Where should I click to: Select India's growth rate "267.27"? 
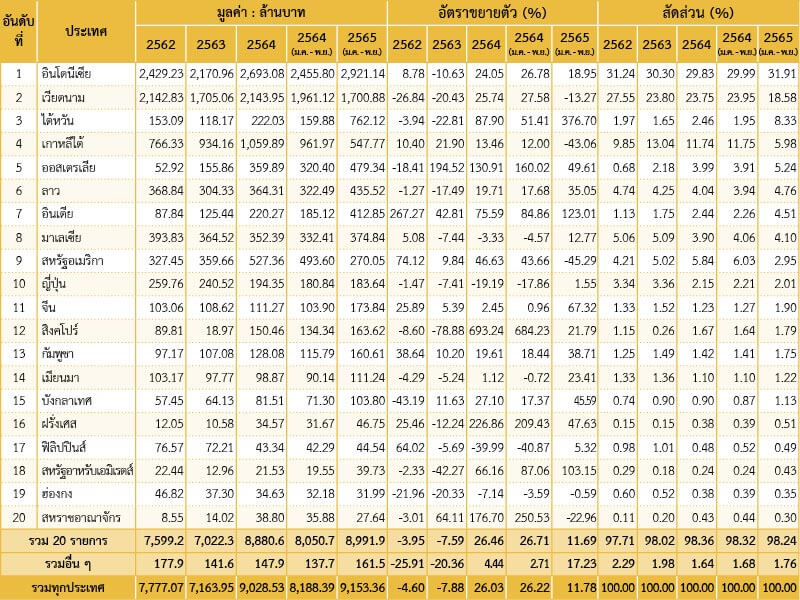pos(407,214)
